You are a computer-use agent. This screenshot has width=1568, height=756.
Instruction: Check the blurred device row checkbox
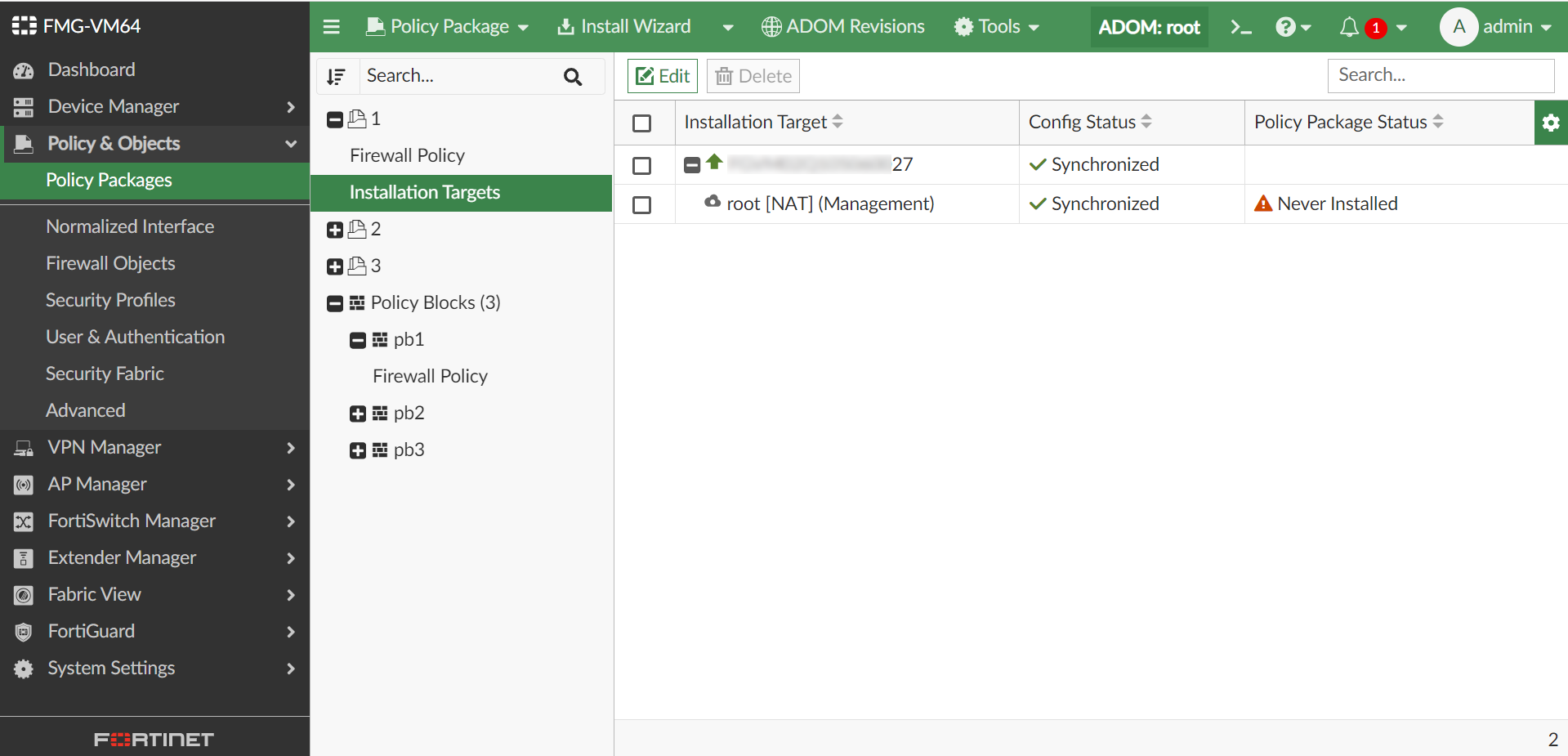pos(642,165)
